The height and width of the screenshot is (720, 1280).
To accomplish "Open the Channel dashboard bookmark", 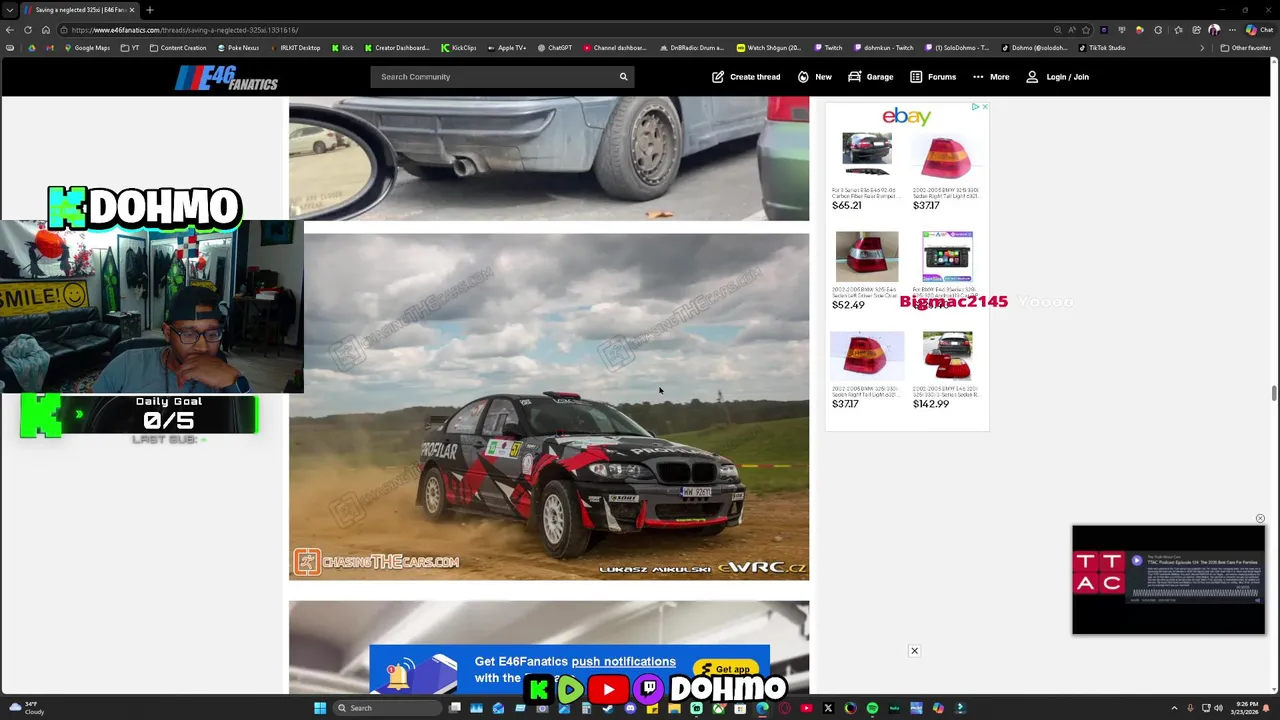I will 614,48.
